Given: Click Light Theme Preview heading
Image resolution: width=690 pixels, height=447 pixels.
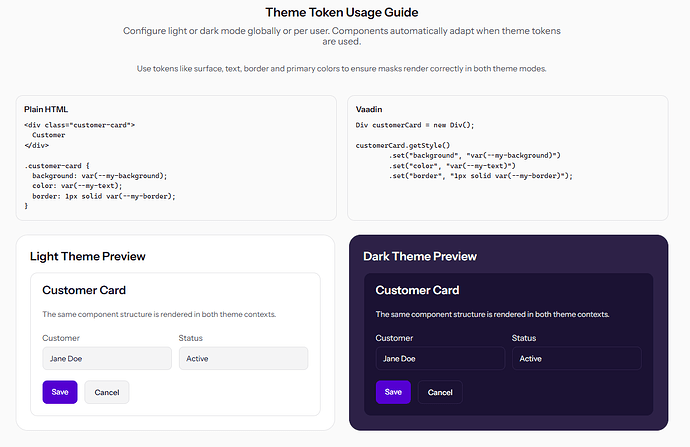Looking at the screenshot, I should point(88,256).
